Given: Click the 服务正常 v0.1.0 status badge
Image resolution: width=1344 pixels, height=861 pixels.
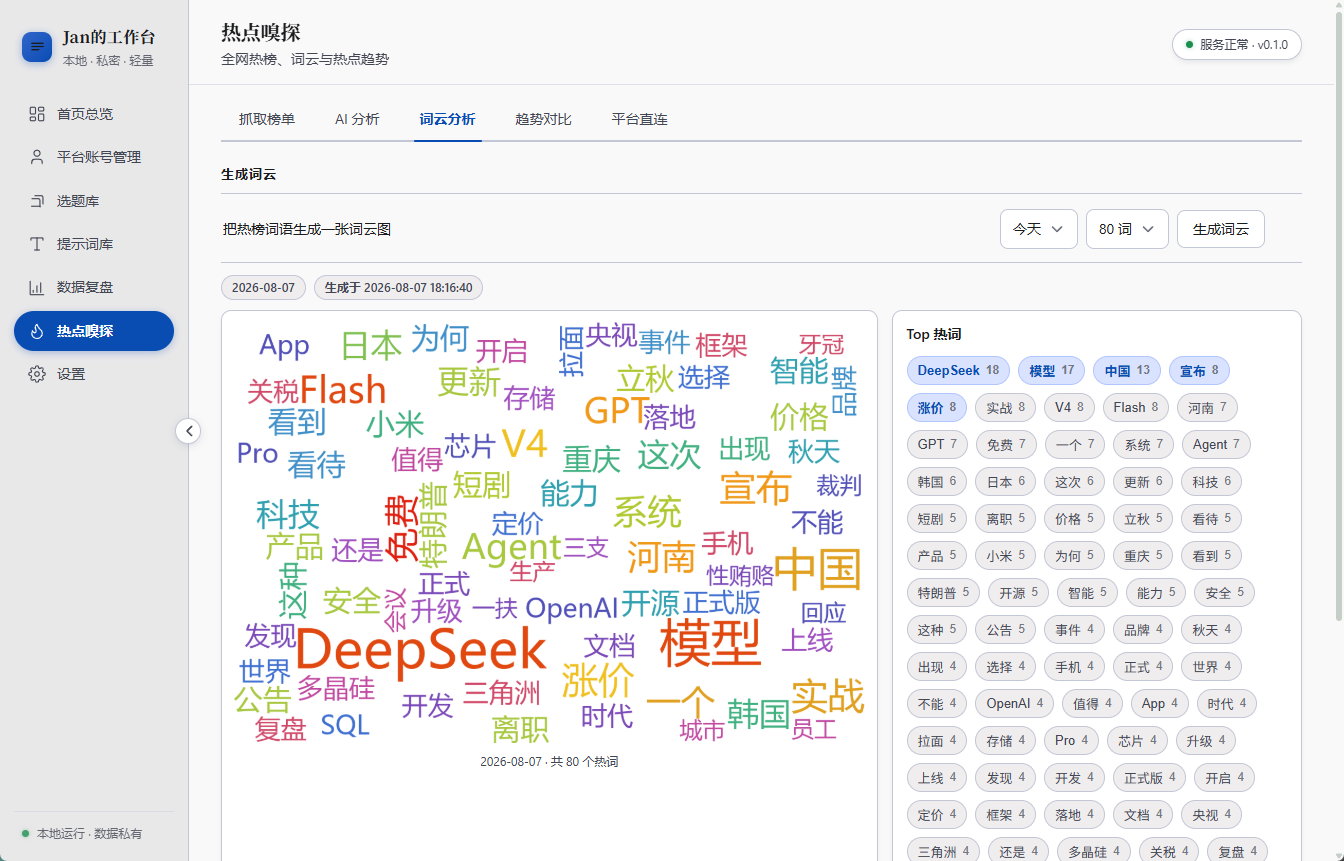Looking at the screenshot, I should 1236,44.
